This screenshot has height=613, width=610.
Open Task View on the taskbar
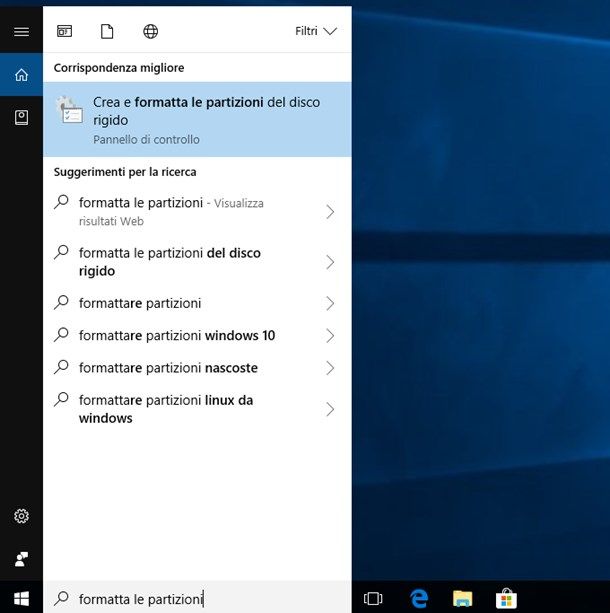tap(373, 598)
